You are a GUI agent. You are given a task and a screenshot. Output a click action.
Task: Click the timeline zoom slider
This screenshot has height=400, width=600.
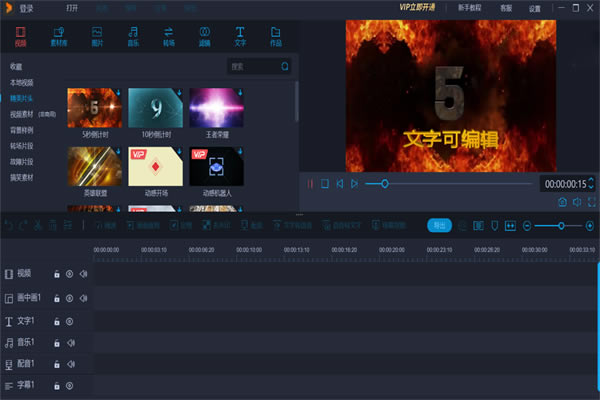point(562,226)
